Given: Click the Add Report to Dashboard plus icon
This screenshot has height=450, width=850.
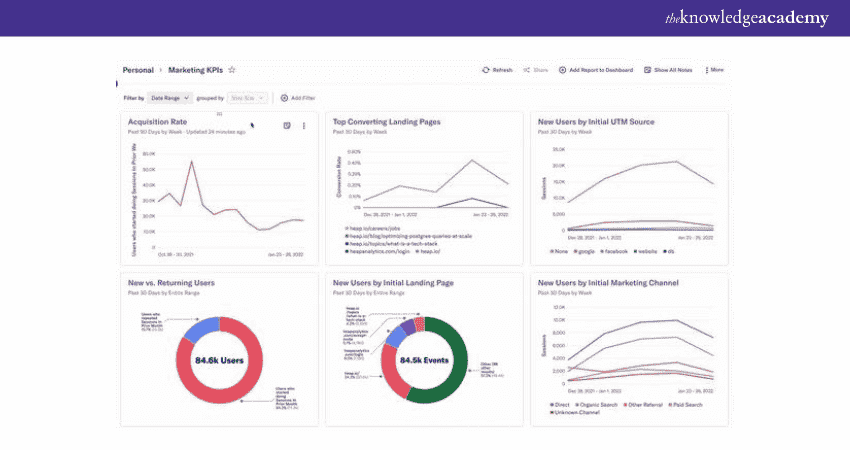Looking at the screenshot, I should click(562, 70).
